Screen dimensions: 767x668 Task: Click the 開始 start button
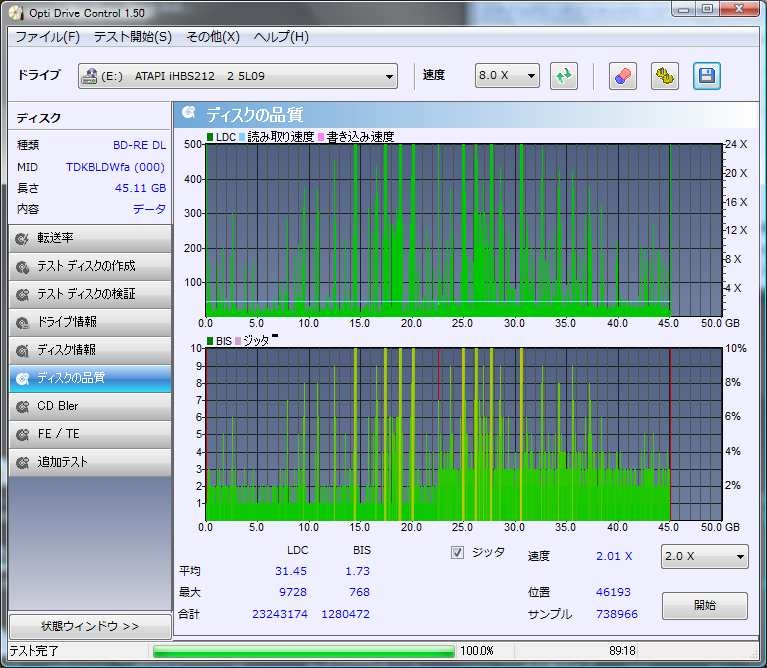pos(704,605)
